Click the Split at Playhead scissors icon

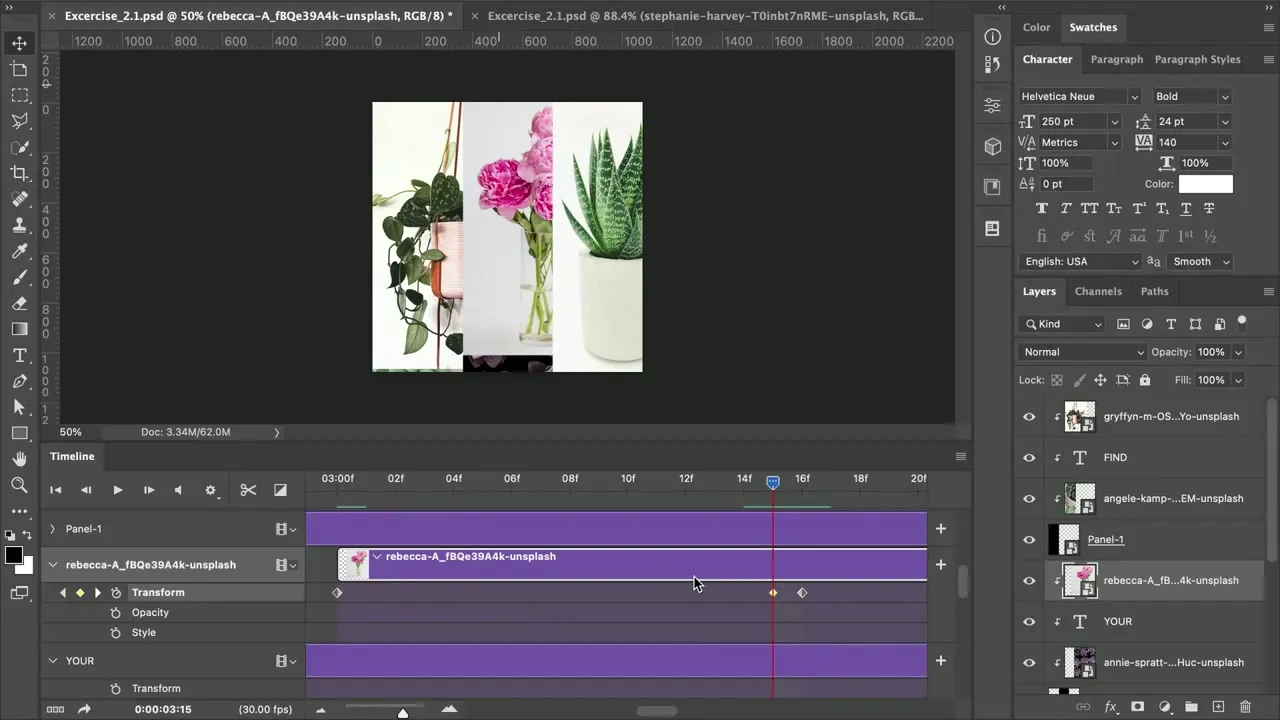coord(248,490)
